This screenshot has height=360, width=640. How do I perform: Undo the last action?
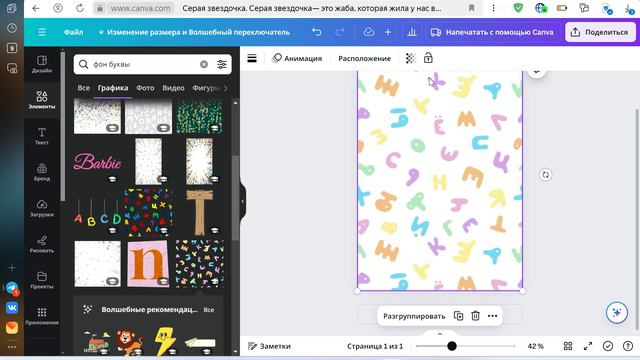pos(317,32)
